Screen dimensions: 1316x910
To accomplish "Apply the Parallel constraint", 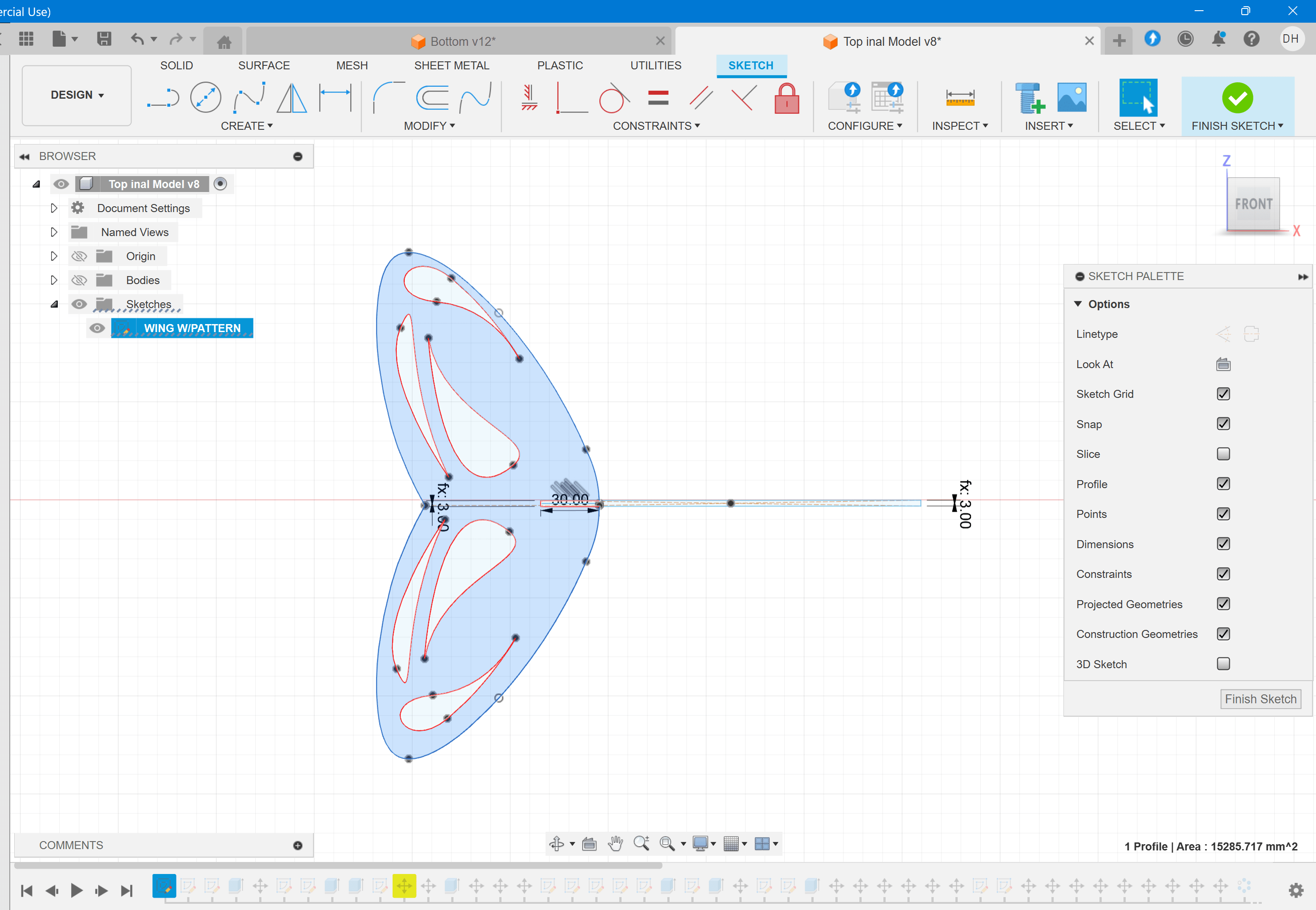I will pyautogui.click(x=701, y=97).
